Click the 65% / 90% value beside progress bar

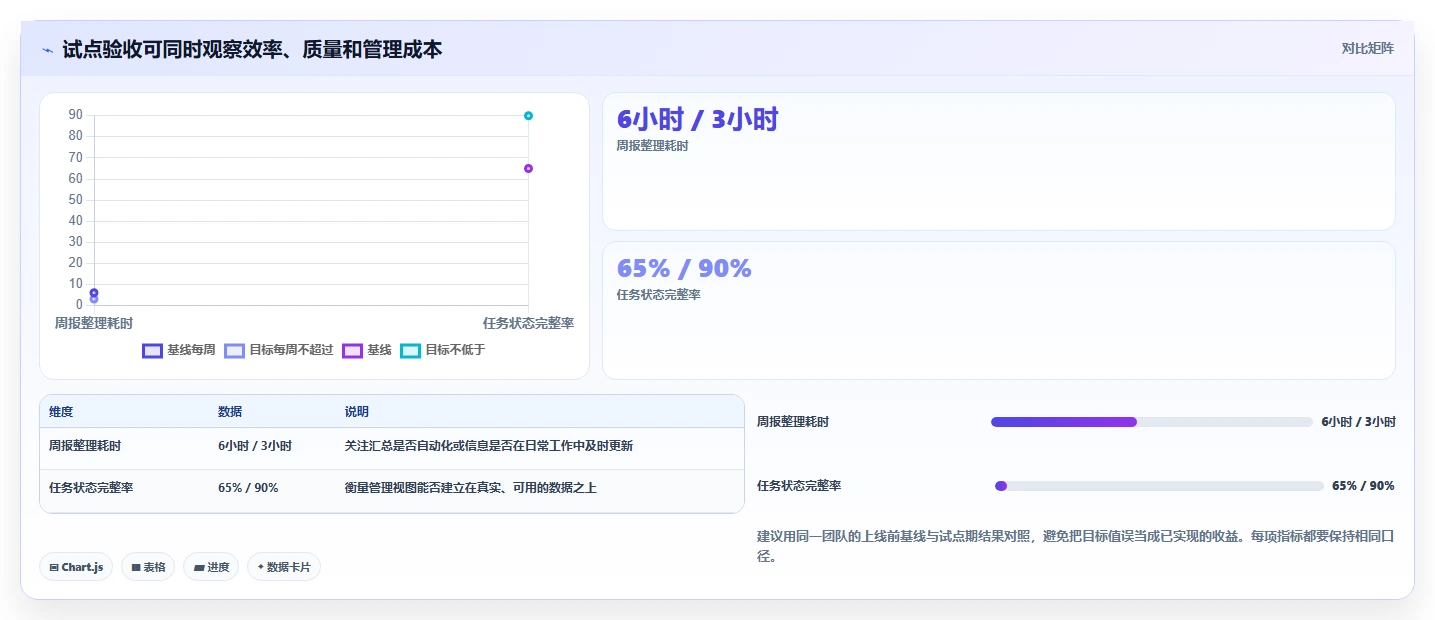pos(1363,486)
